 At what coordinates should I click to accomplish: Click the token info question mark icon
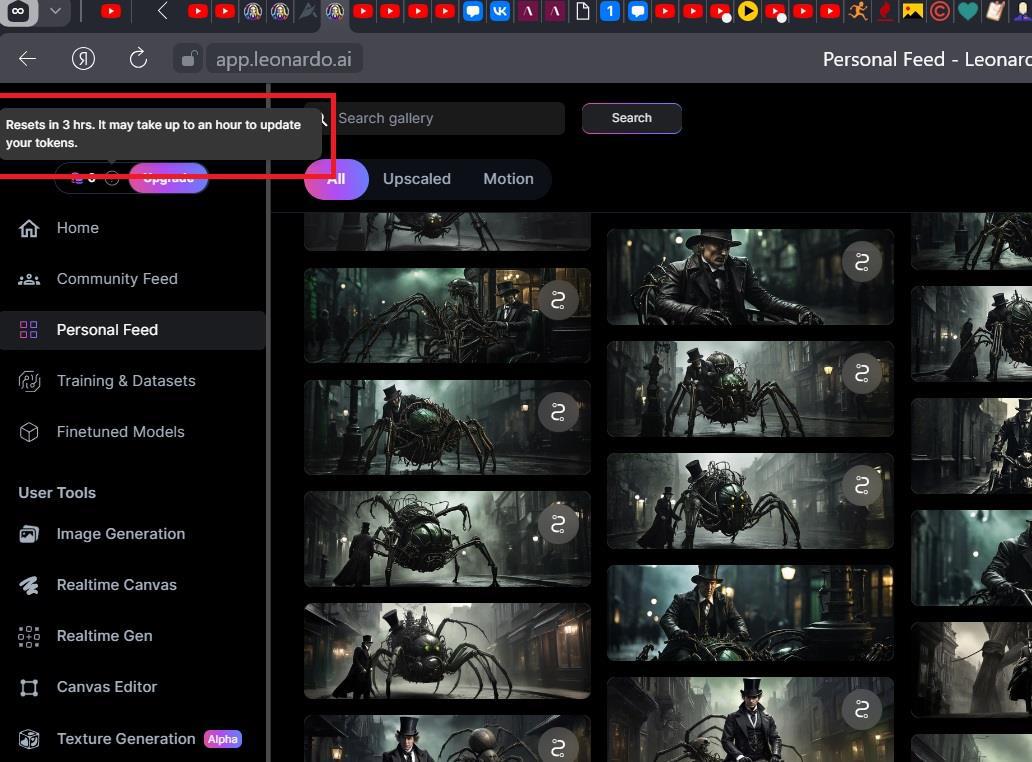pyautogui.click(x=112, y=178)
